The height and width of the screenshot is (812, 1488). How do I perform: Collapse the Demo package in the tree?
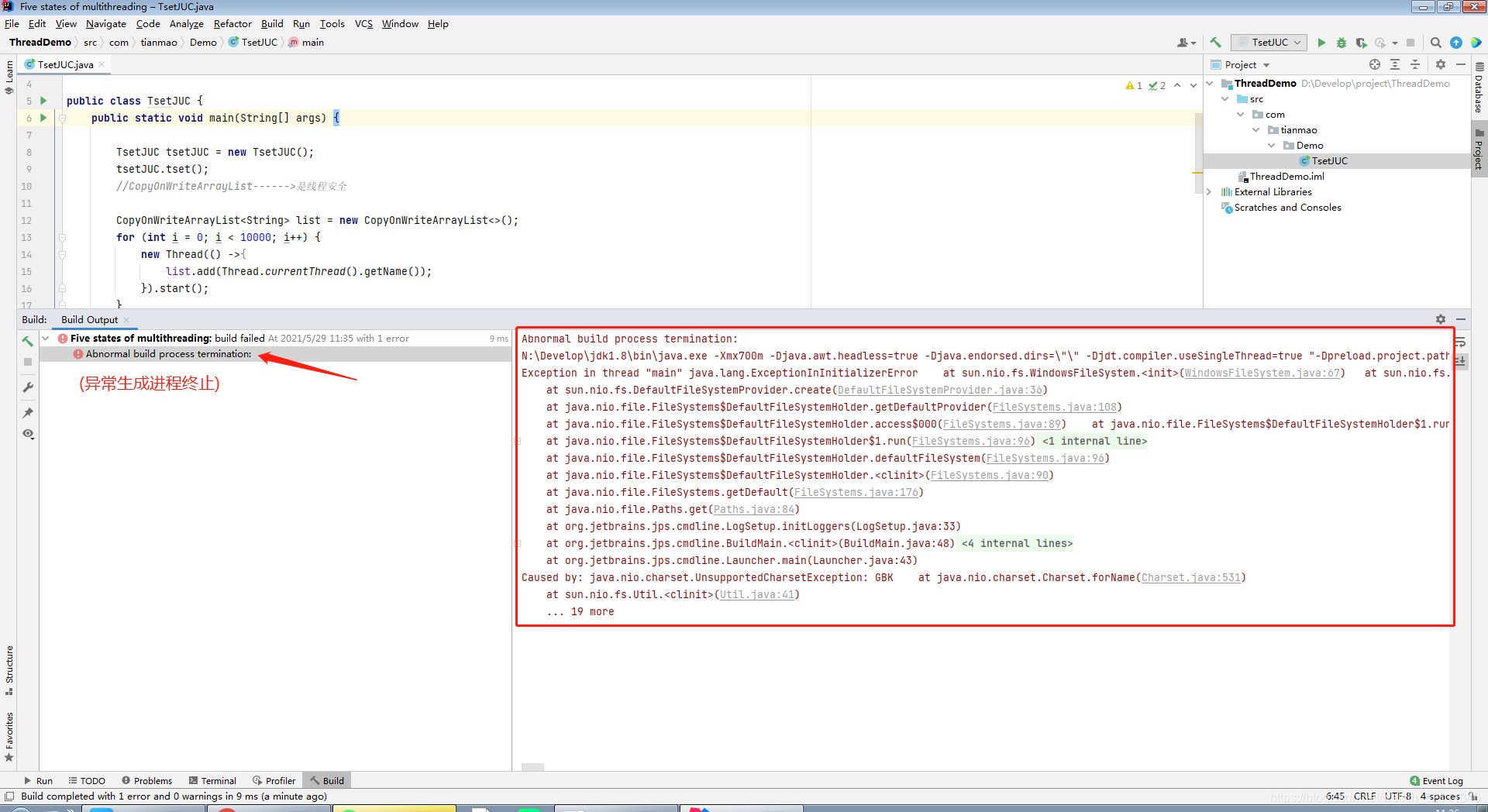click(1270, 145)
